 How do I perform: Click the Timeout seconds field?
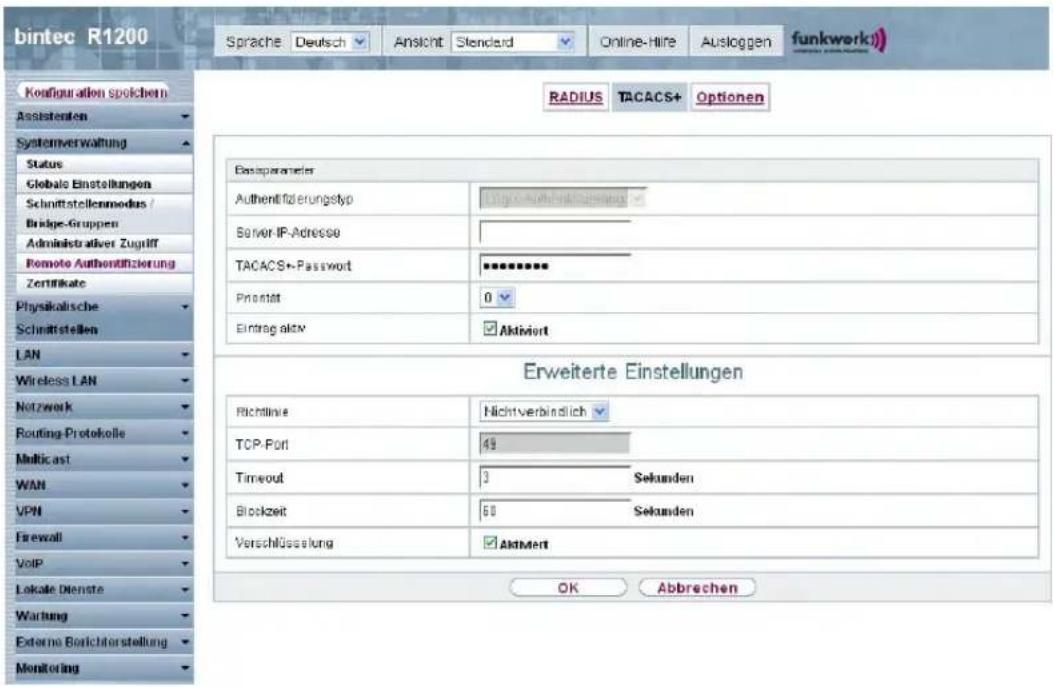[x=555, y=477]
